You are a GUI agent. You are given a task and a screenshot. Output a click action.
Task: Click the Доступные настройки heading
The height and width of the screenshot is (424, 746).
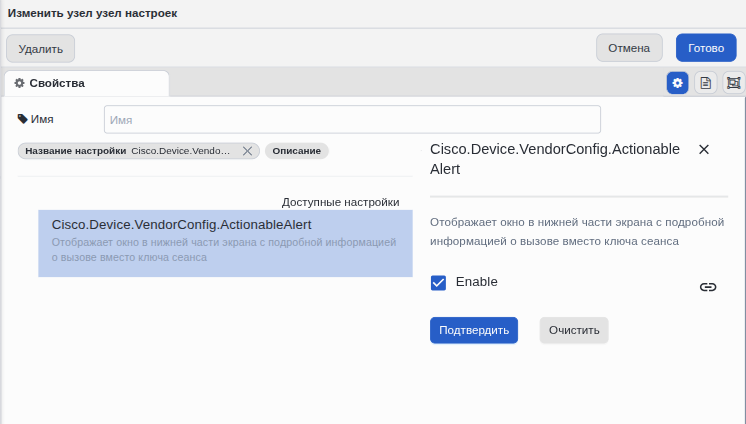tap(340, 202)
